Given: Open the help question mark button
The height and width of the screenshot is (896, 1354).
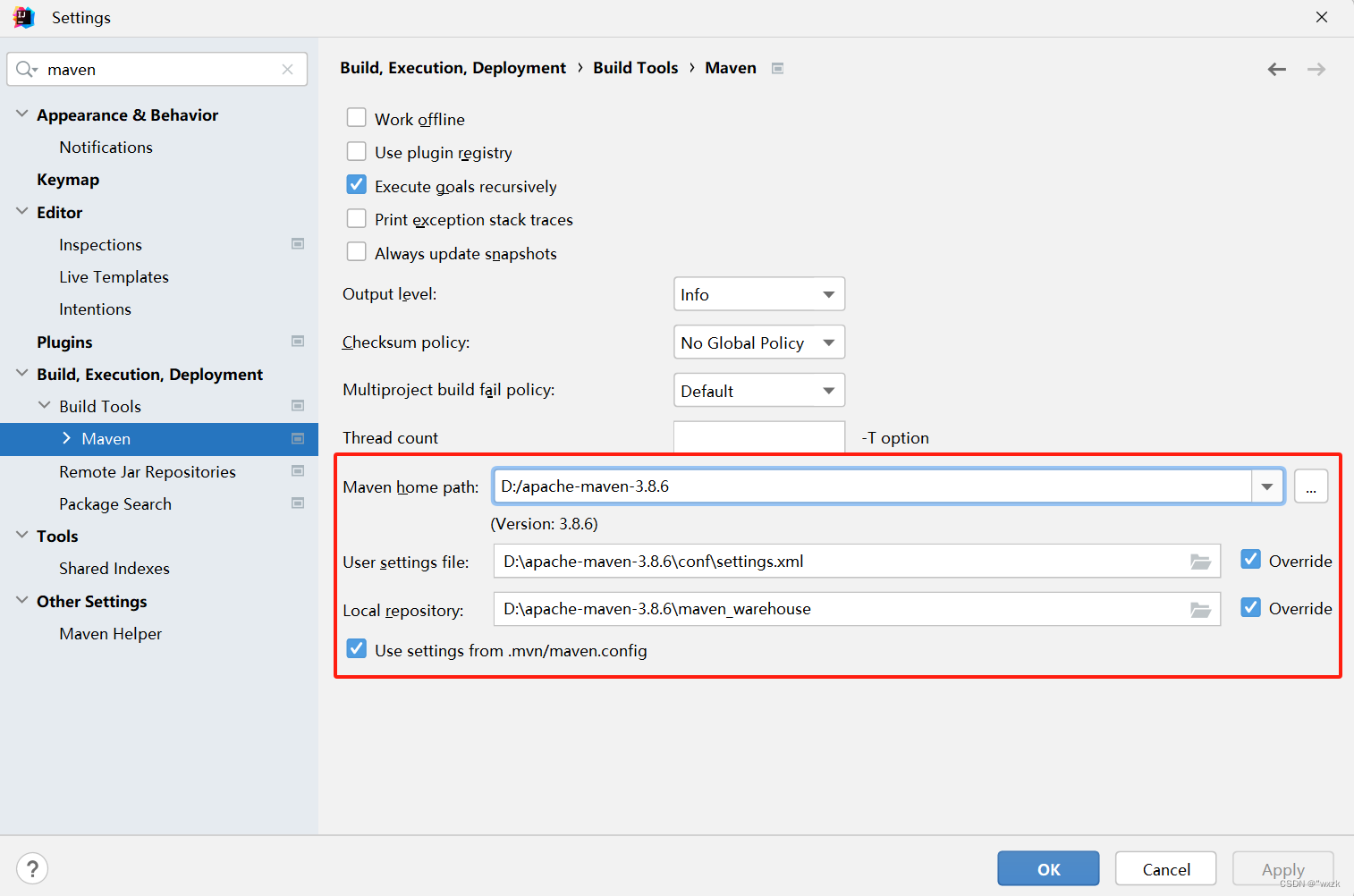Looking at the screenshot, I should pyautogui.click(x=32, y=868).
